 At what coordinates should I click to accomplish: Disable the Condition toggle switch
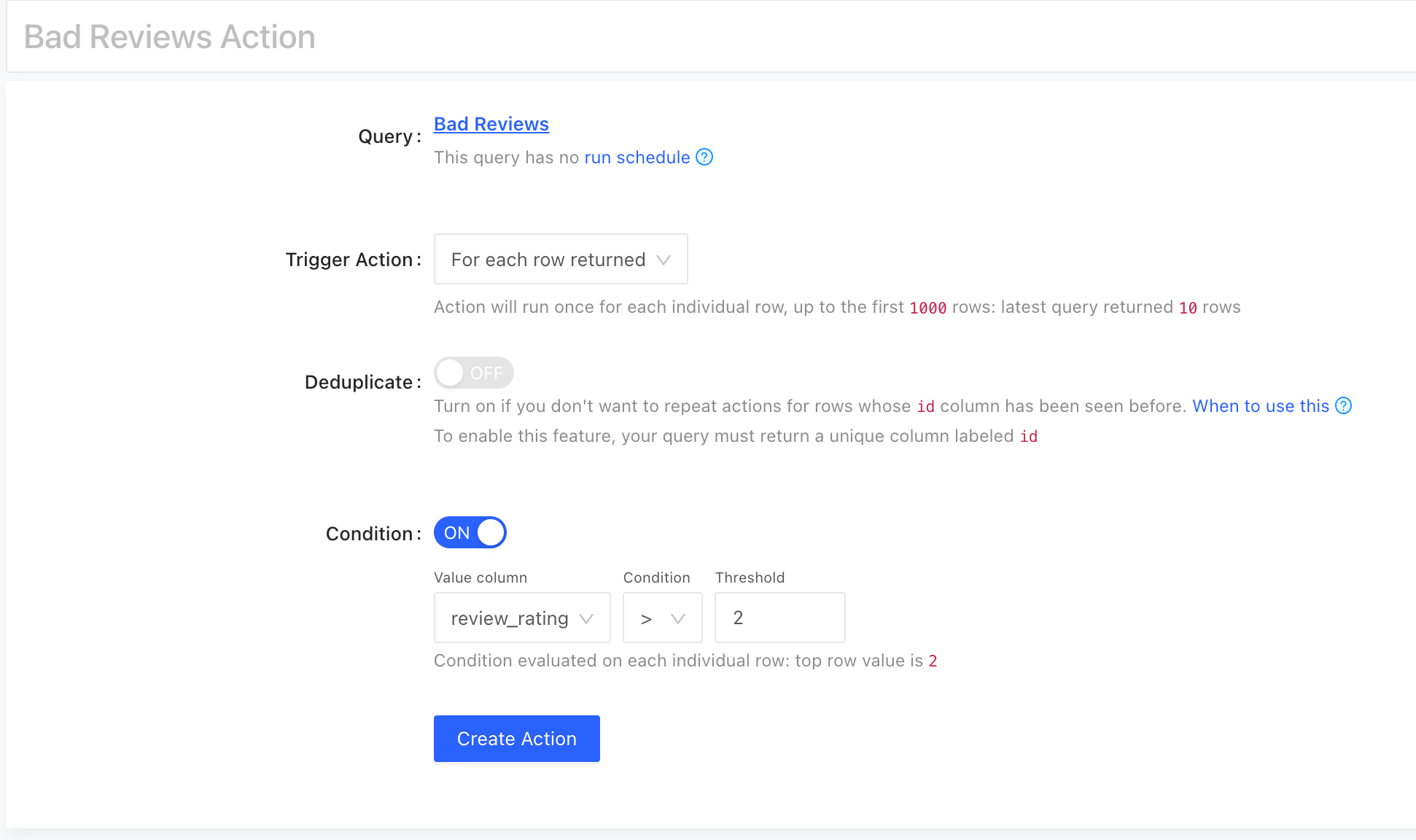pyautogui.click(x=470, y=532)
